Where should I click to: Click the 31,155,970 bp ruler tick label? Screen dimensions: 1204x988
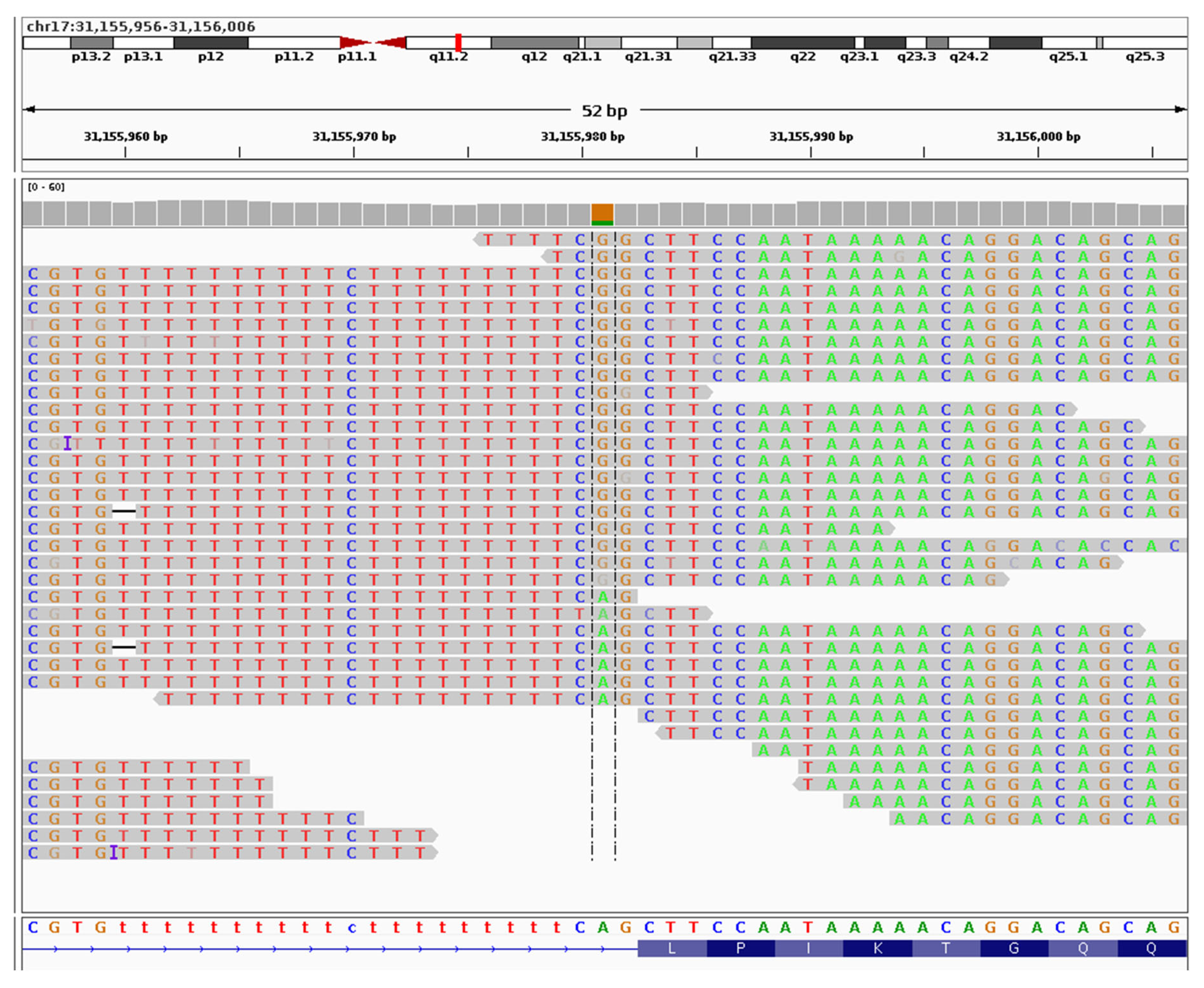[x=354, y=137]
